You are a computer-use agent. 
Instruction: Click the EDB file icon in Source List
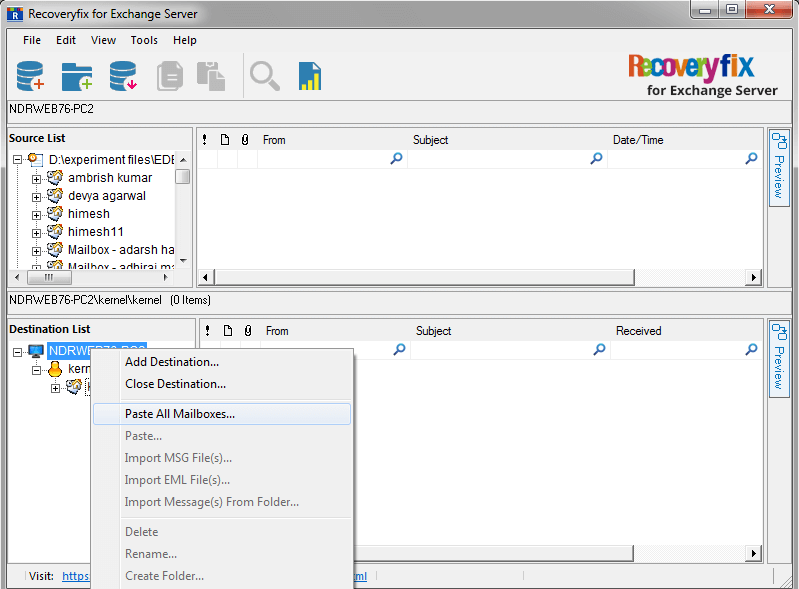tap(35, 159)
